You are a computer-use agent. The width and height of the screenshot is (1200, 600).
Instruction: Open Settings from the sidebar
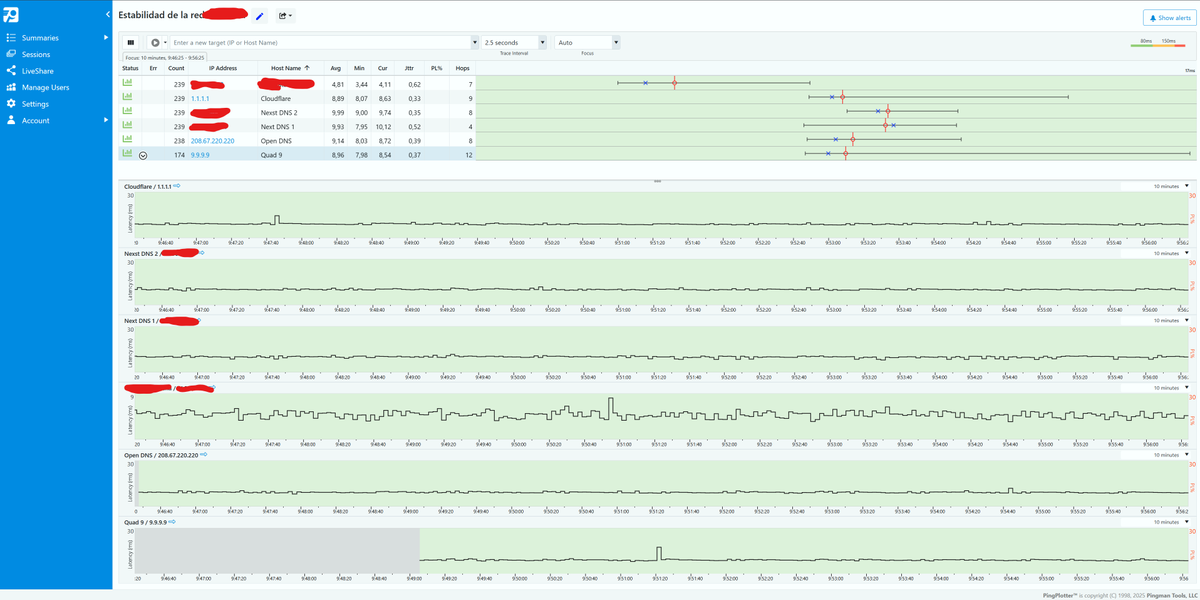pyautogui.click(x=35, y=104)
